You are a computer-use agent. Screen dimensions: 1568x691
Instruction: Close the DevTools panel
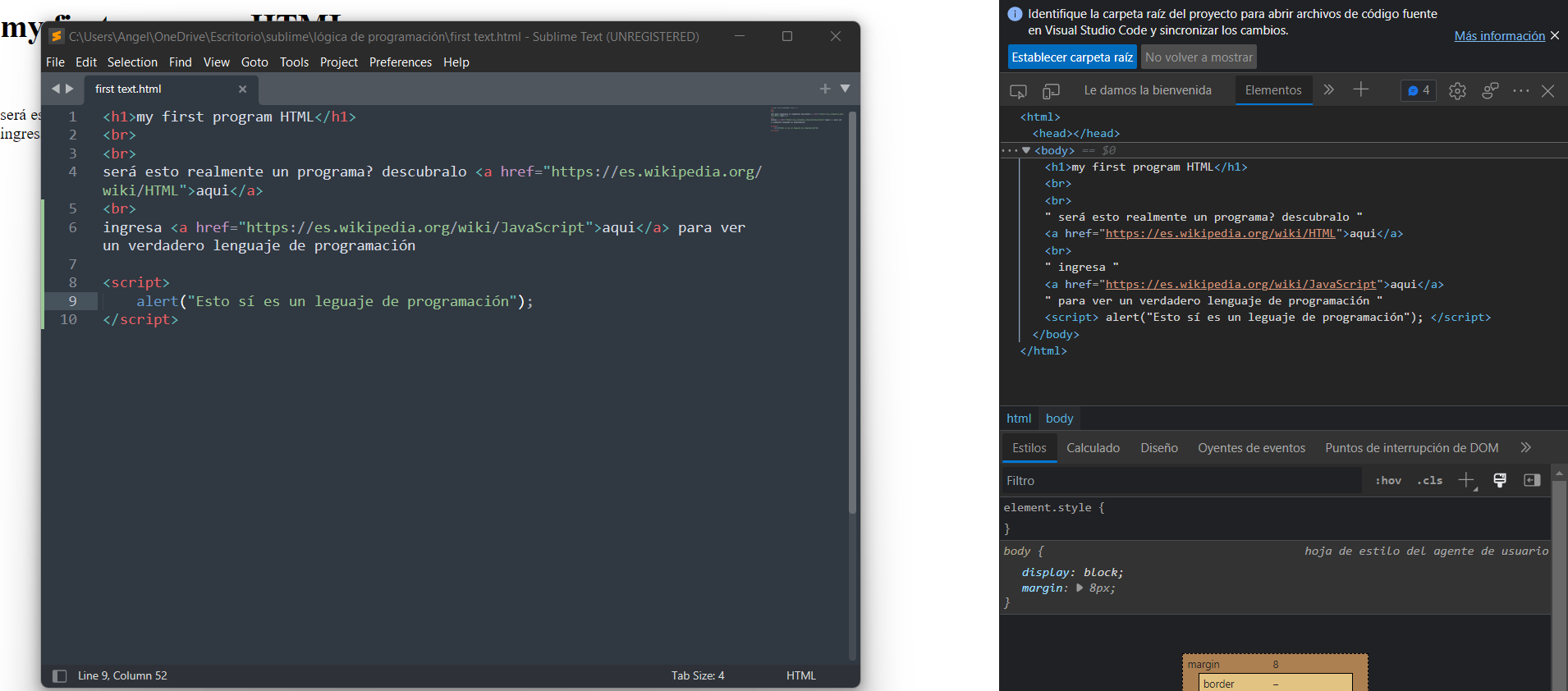[x=1547, y=91]
